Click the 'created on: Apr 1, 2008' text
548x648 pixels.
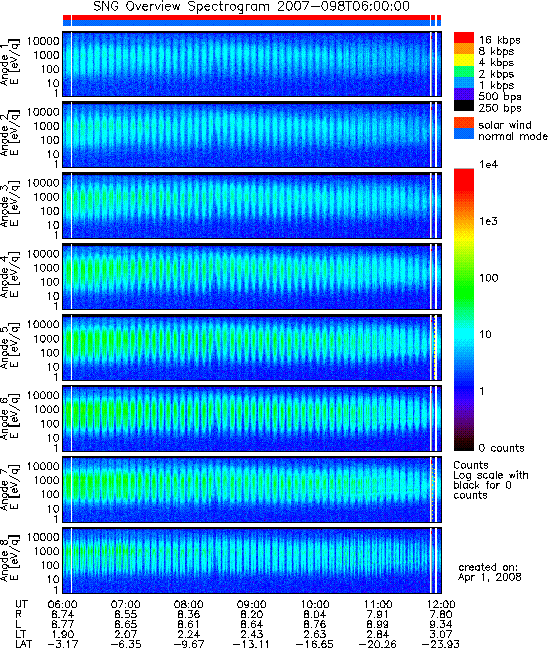(489, 572)
